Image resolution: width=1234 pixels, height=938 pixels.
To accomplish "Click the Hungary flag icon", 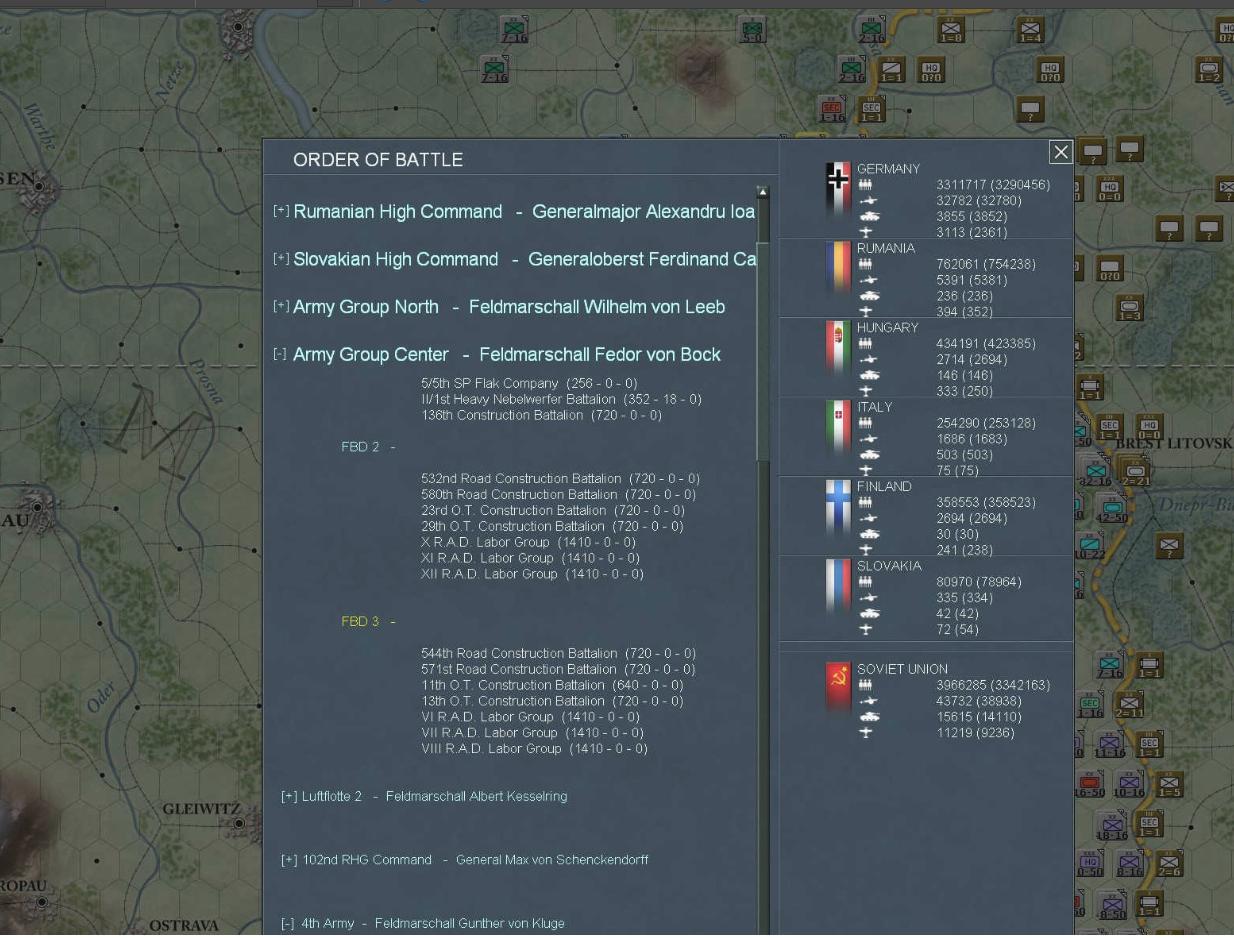I will coord(838,348).
